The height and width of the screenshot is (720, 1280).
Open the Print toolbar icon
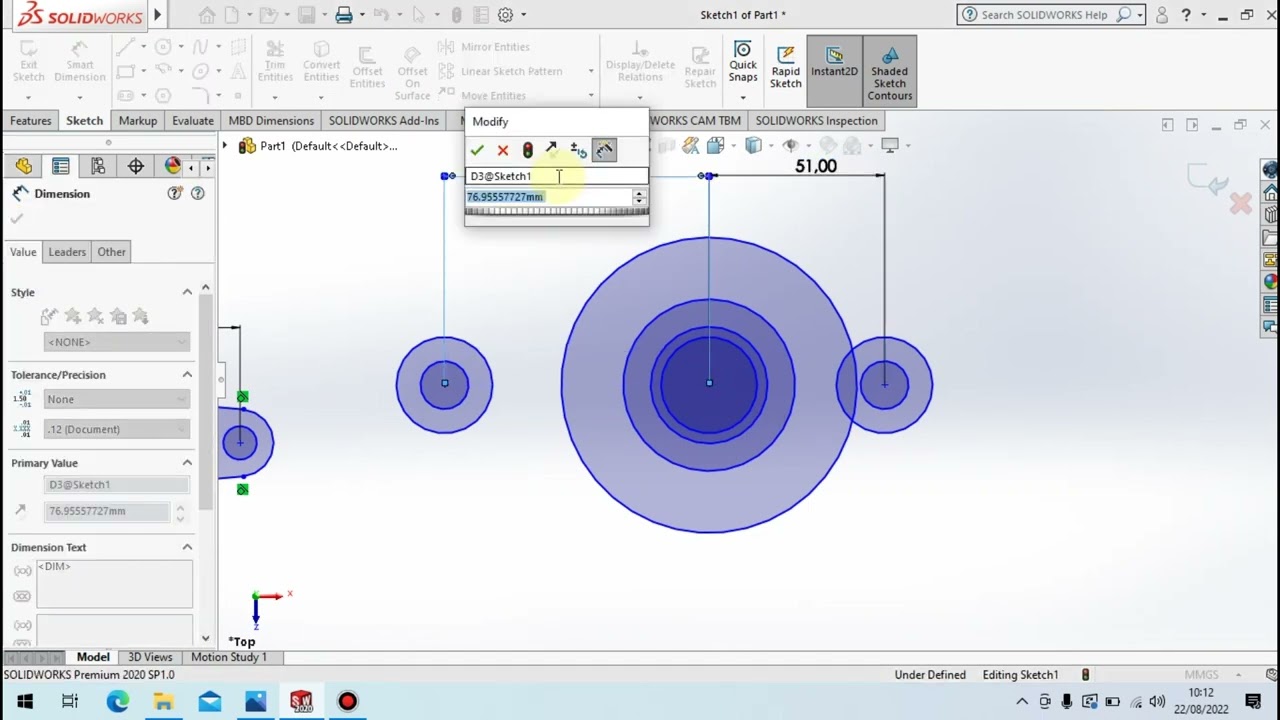pyautogui.click(x=344, y=15)
